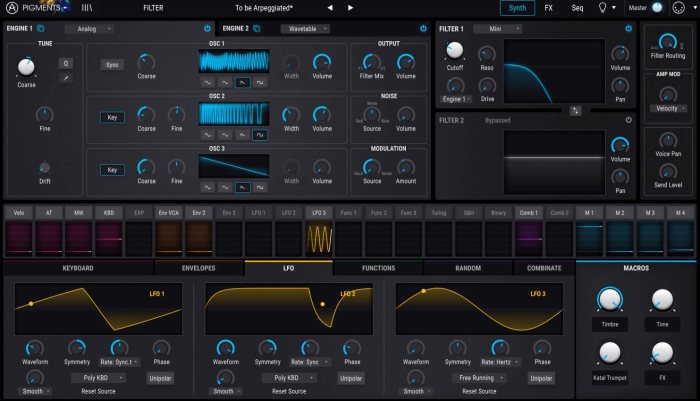Image resolution: width=700 pixels, height=401 pixels.
Task: Select triangle waveform for OSC 3
Action: 225,188
